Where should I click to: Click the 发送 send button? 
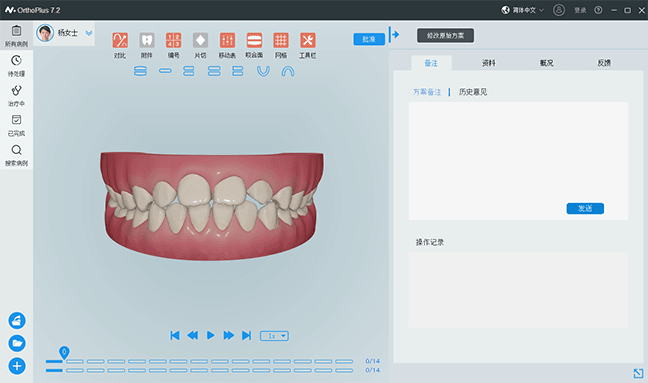[585, 209]
